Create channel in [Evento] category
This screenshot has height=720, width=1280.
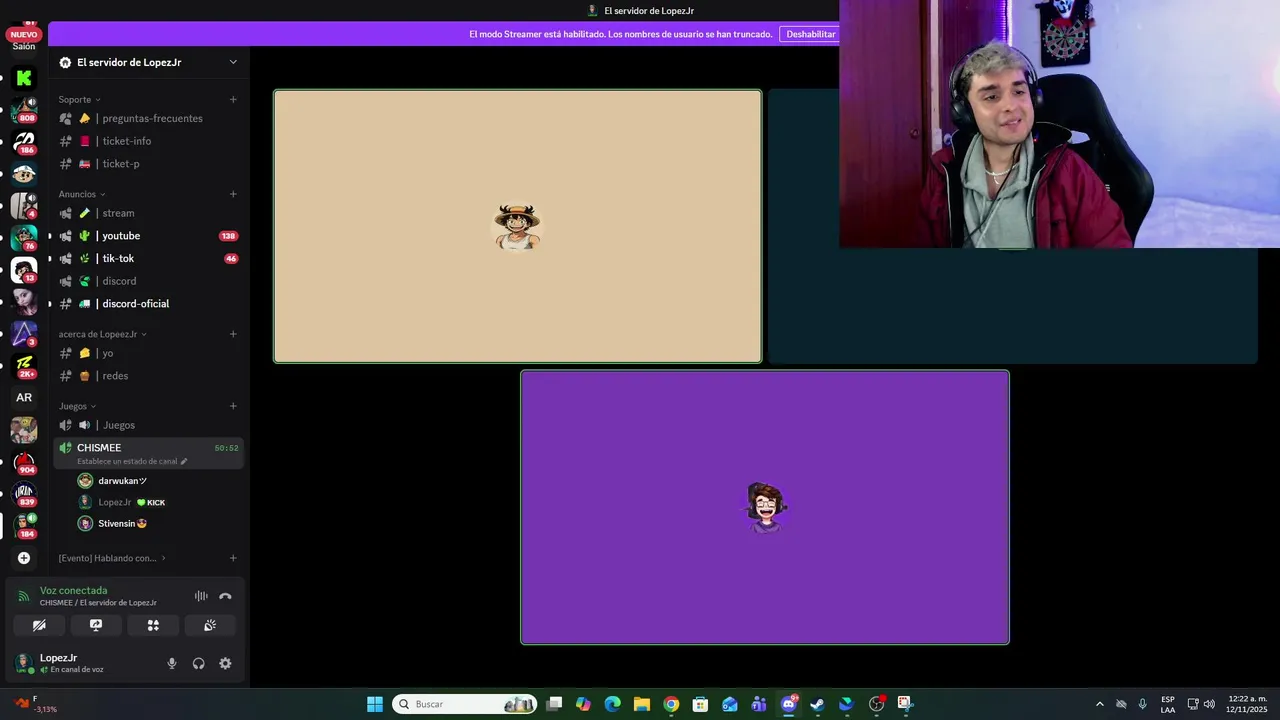233,558
